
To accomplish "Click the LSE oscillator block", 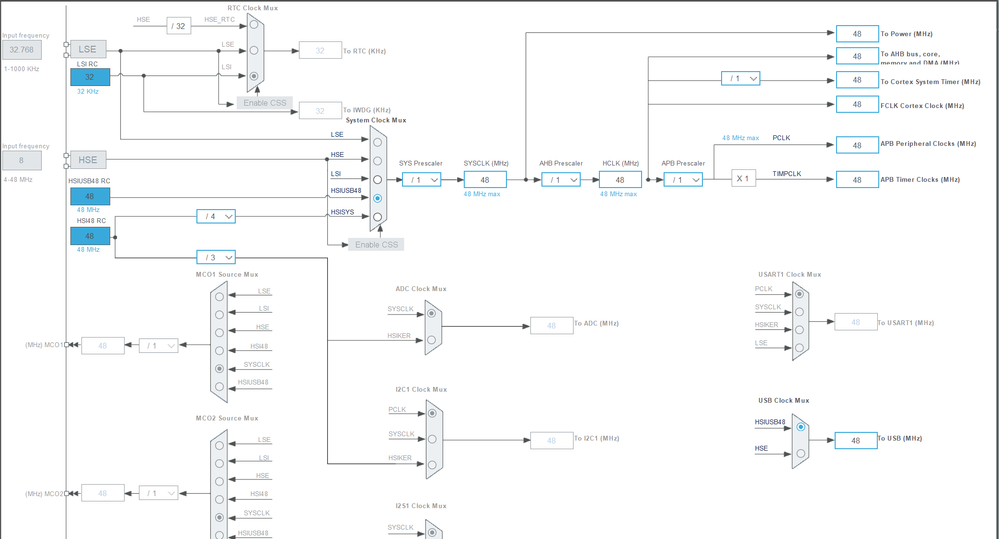I will point(87,49).
